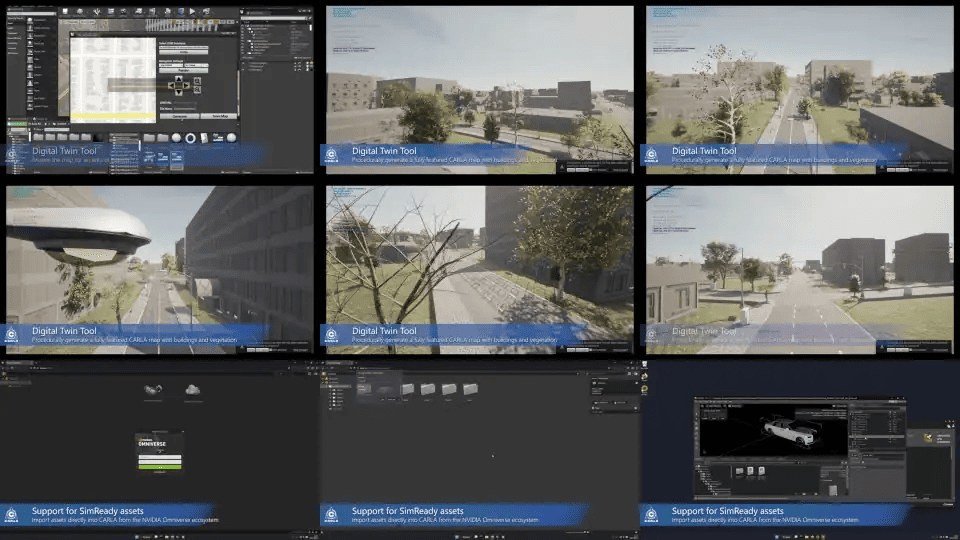Pan the map right with arrow button
The height and width of the screenshot is (540, 960).
pos(186,85)
